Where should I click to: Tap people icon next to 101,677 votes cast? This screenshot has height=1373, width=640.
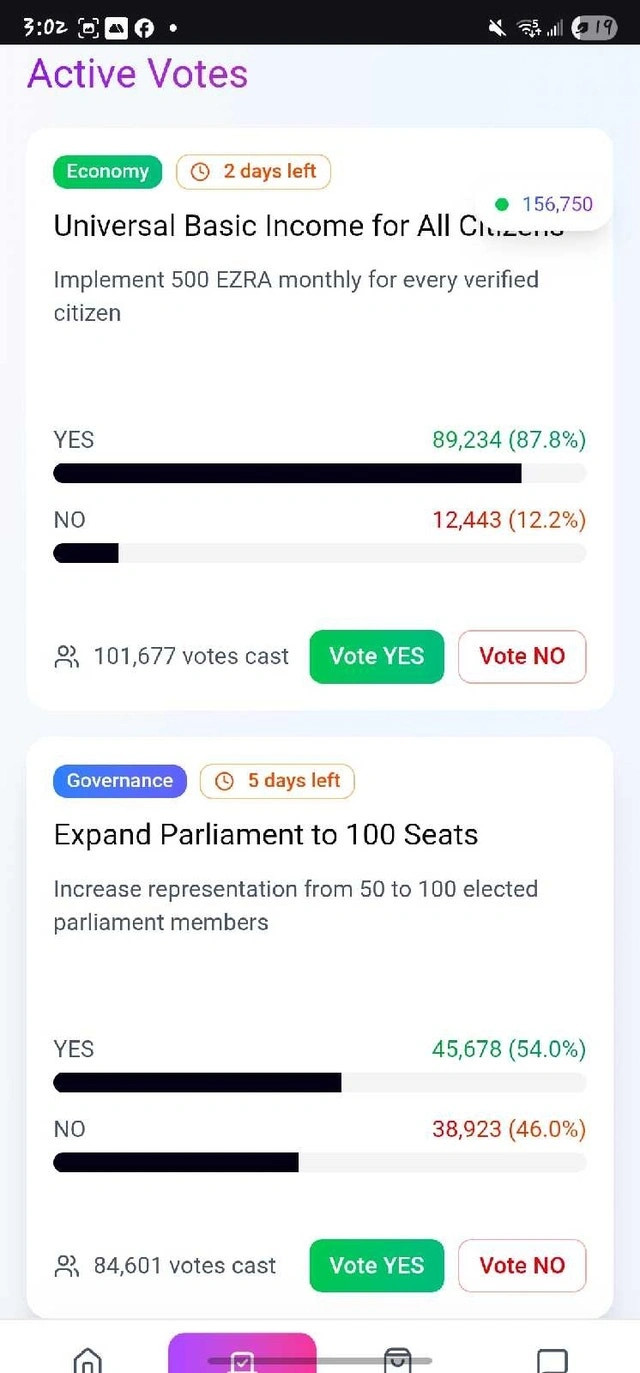67,657
